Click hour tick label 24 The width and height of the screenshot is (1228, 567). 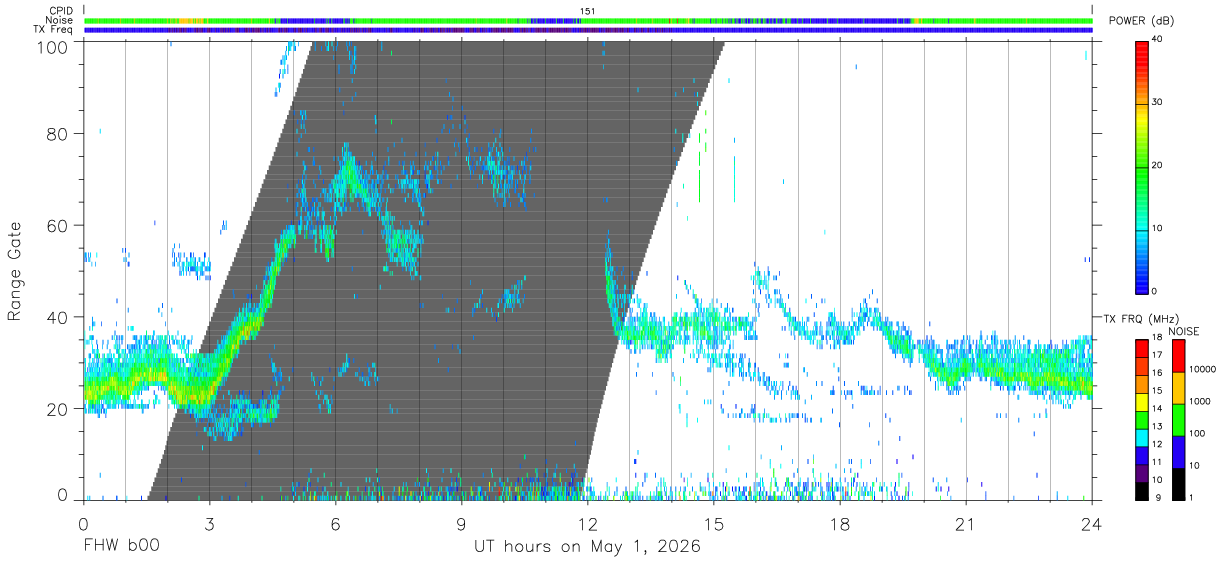tap(1092, 524)
